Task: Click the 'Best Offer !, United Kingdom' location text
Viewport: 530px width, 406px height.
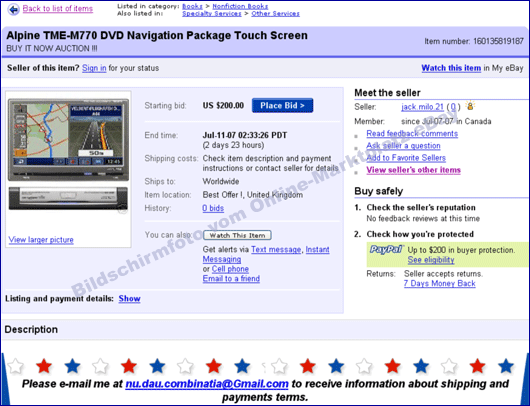Action: (x=252, y=195)
